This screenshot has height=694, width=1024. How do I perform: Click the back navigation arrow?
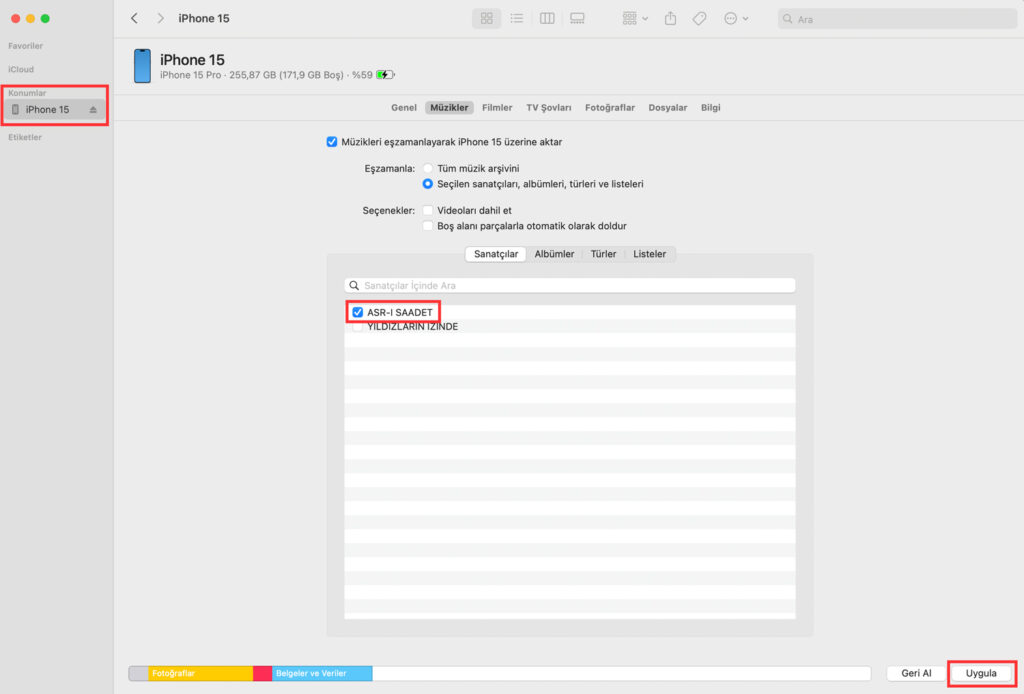(135, 19)
